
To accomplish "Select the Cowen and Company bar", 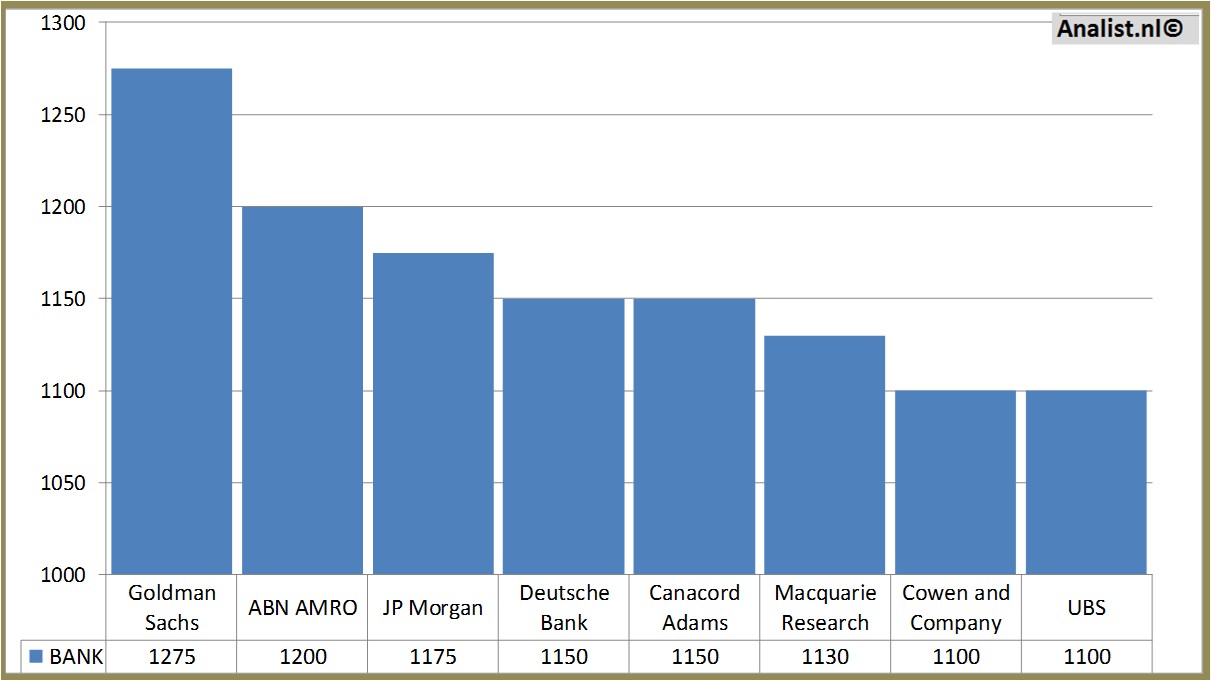I will [x=955, y=482].
